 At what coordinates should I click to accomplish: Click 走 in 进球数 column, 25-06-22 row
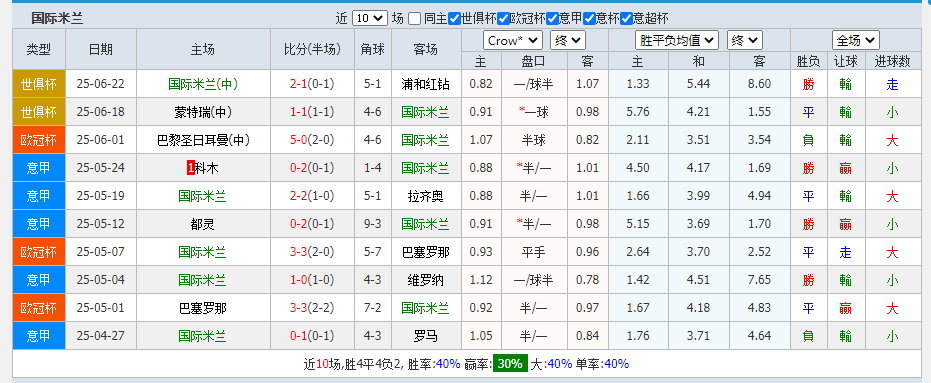(892, 84)
